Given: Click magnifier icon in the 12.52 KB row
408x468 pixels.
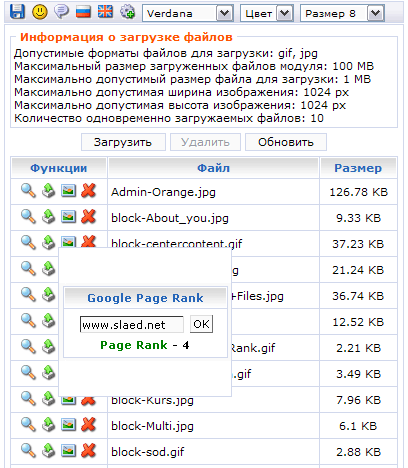Looking at the screenshot, I should (x=28, y=321).
